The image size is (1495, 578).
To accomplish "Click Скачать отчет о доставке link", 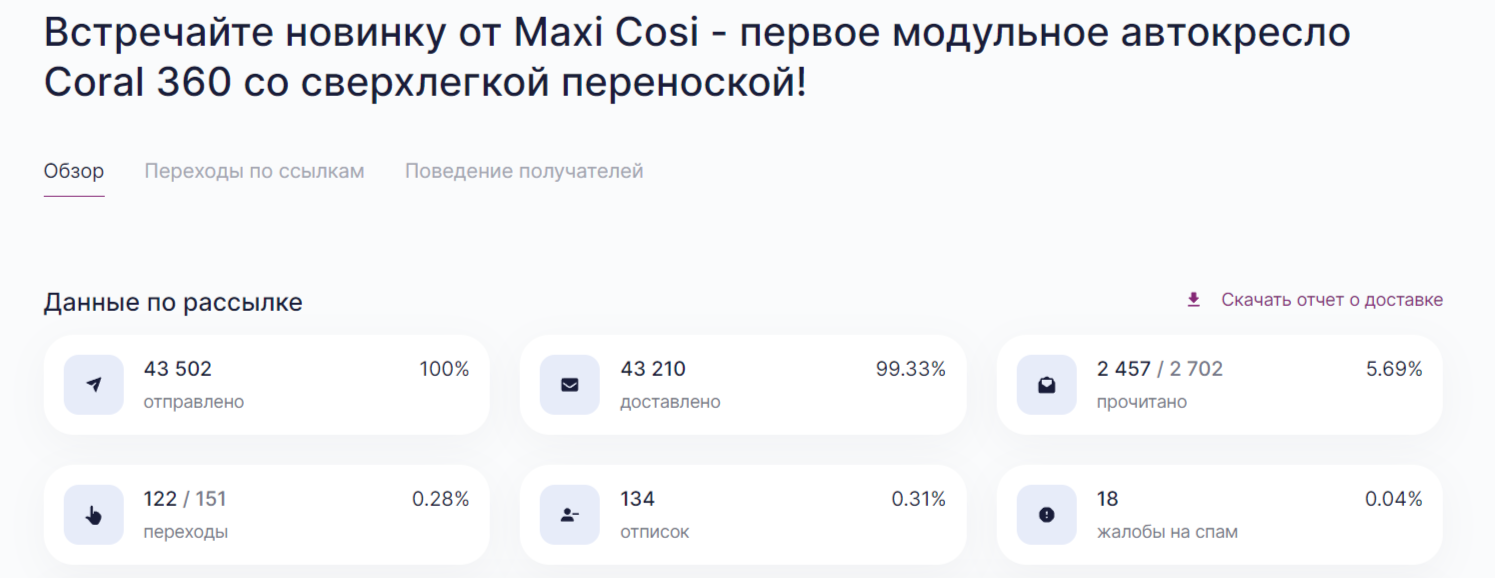I will 1331,300.
